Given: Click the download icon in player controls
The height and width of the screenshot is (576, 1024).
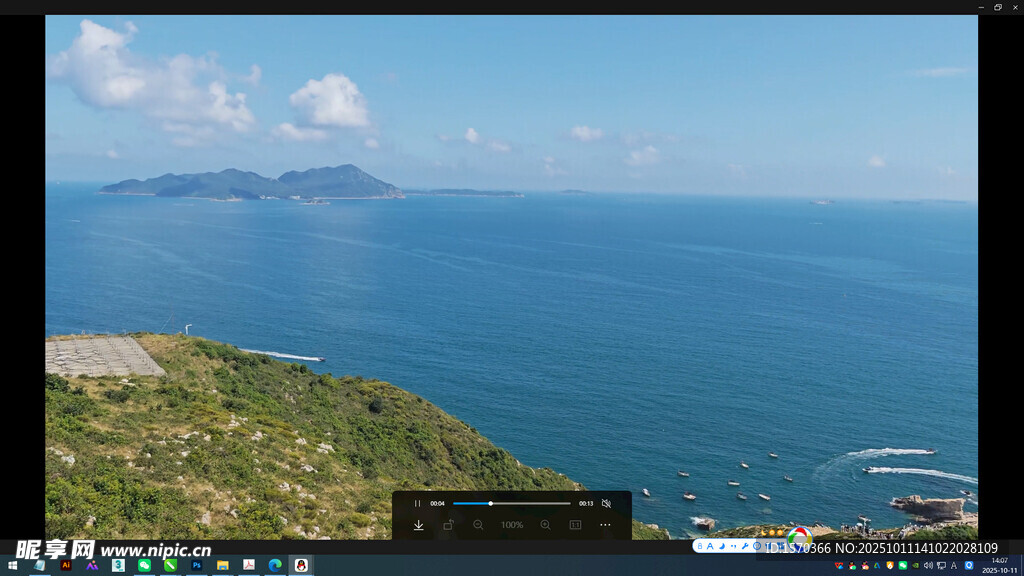Looking at the screenshot, I should point(418,525).
